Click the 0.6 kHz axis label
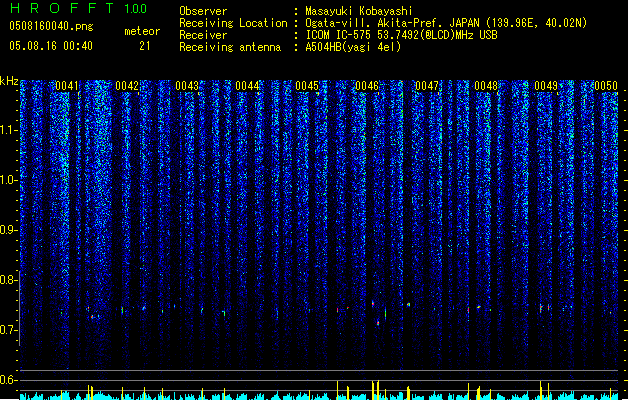 pos(9,380)
